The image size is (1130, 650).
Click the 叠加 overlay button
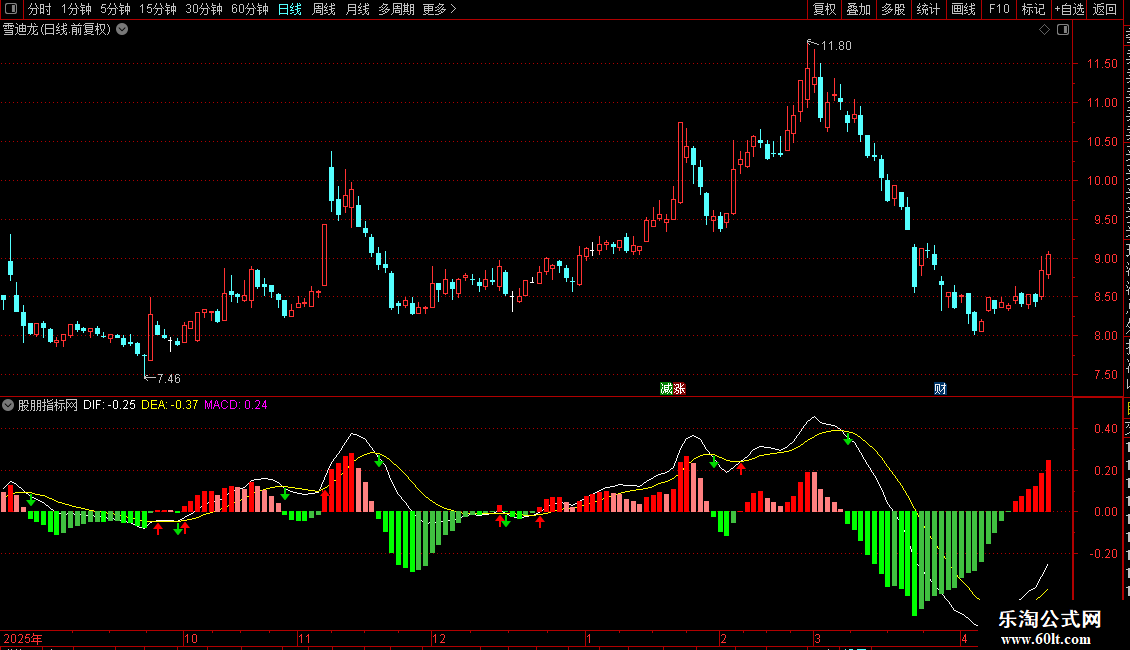coord(858,9)
